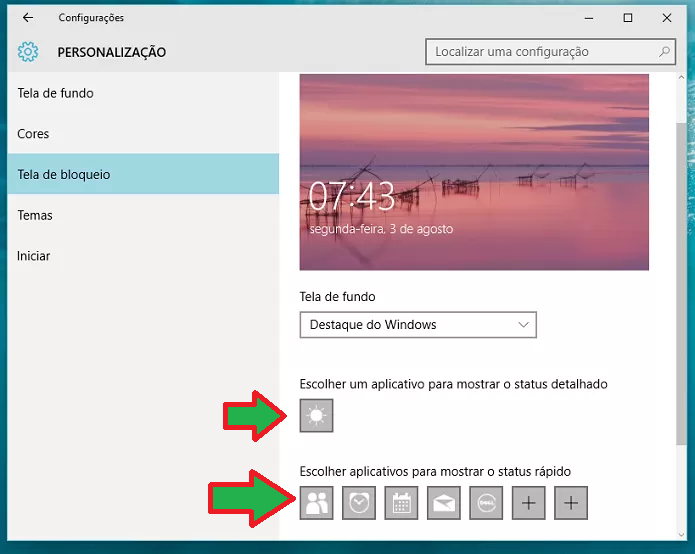Select the Mail envelope quick status icon
Image resolution: width=695 pixels, height=554 pixels.
(x=444, y=503)
